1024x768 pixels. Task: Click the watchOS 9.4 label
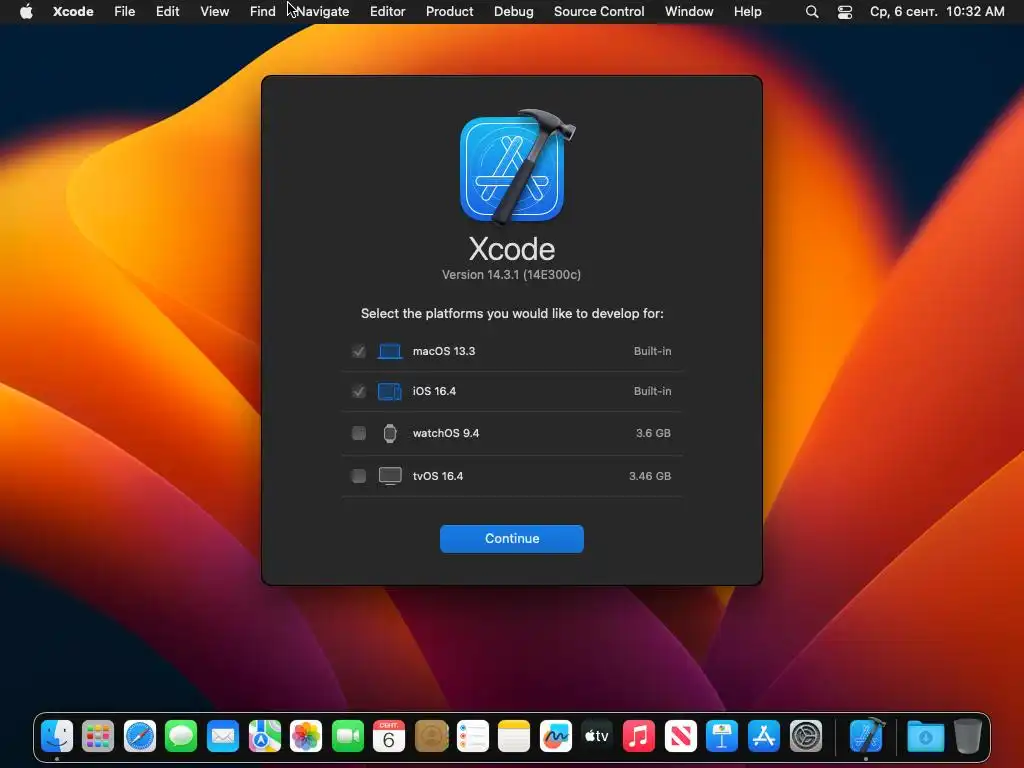pyautogui.click(x=446, y=433)
